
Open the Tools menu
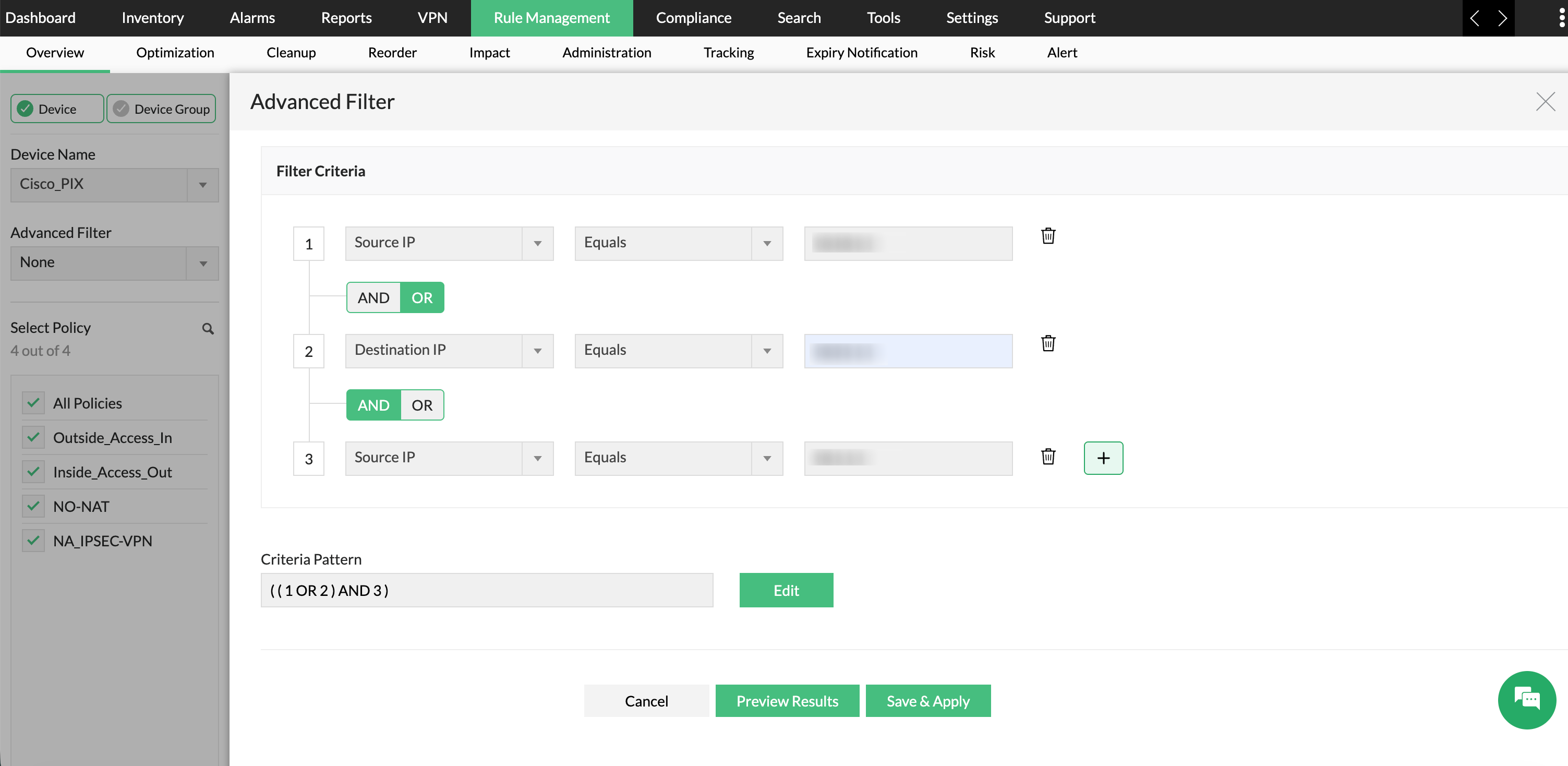click(x=883, y=18)
